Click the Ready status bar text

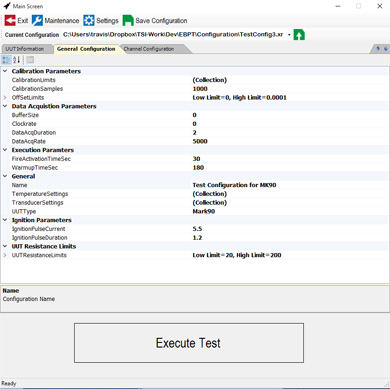pos(9,383)
